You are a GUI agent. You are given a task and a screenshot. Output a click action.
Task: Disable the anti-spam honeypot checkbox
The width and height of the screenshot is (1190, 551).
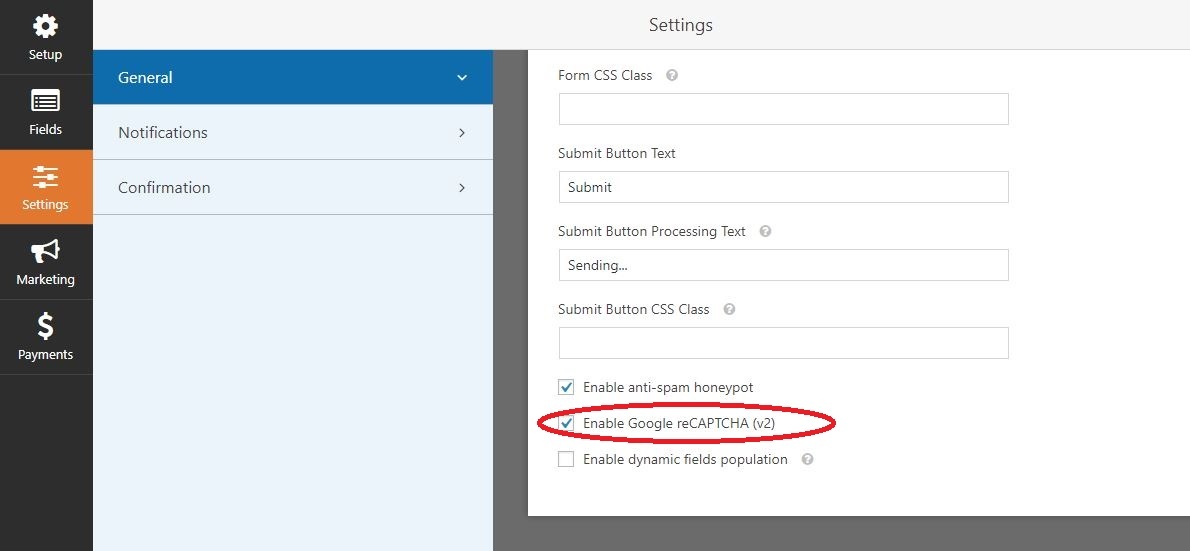pos(566,387)
